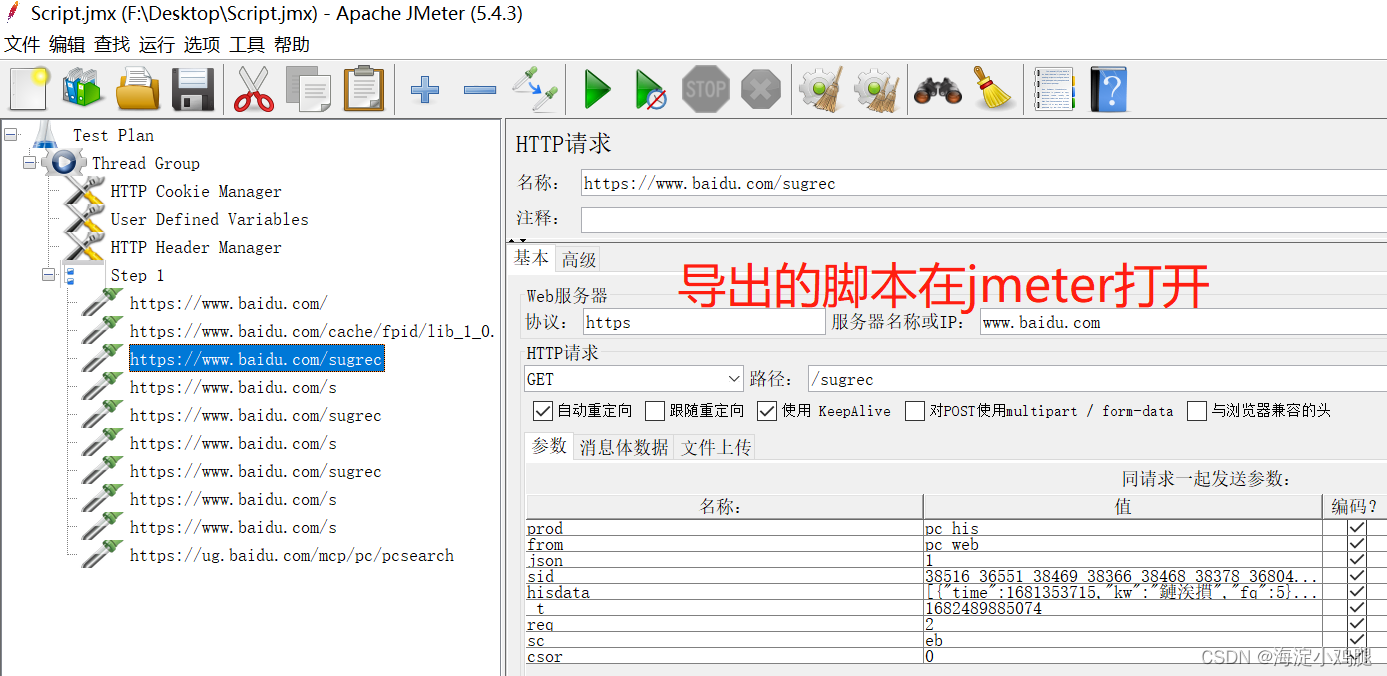The width and height of the screenshot is (1387, 676).
Task: Collapse all nodes with minus icon
Action: tap(480, 90)
